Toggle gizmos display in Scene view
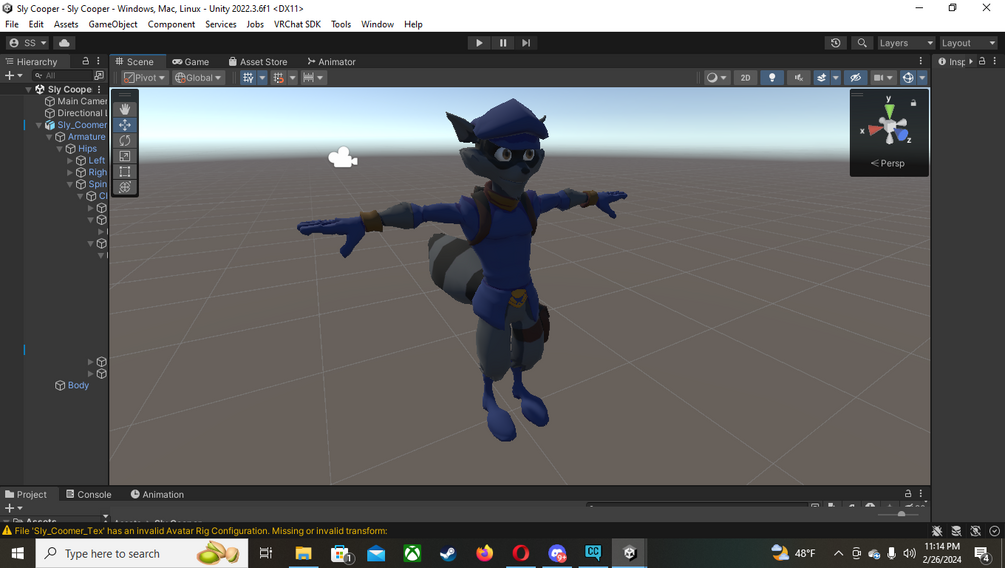This screenshot has height=568, width=1005. pos(908,78)
